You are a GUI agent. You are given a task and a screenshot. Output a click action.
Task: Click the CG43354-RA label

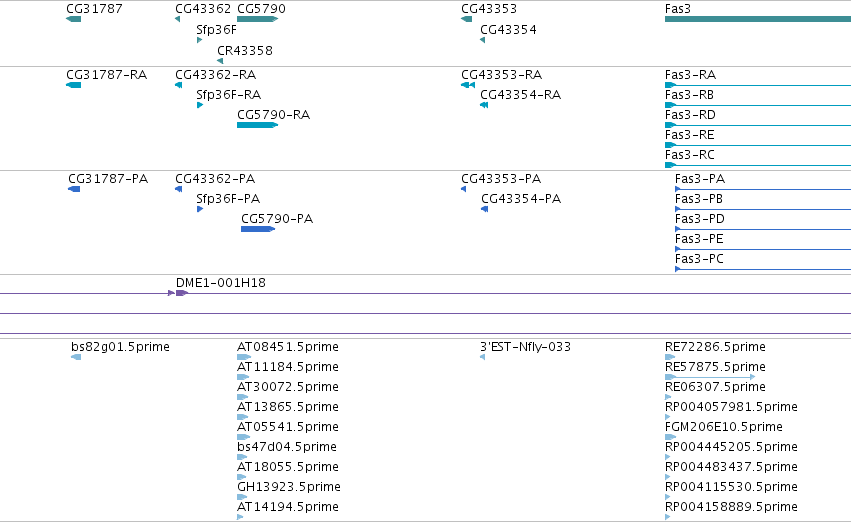point(520,95)
